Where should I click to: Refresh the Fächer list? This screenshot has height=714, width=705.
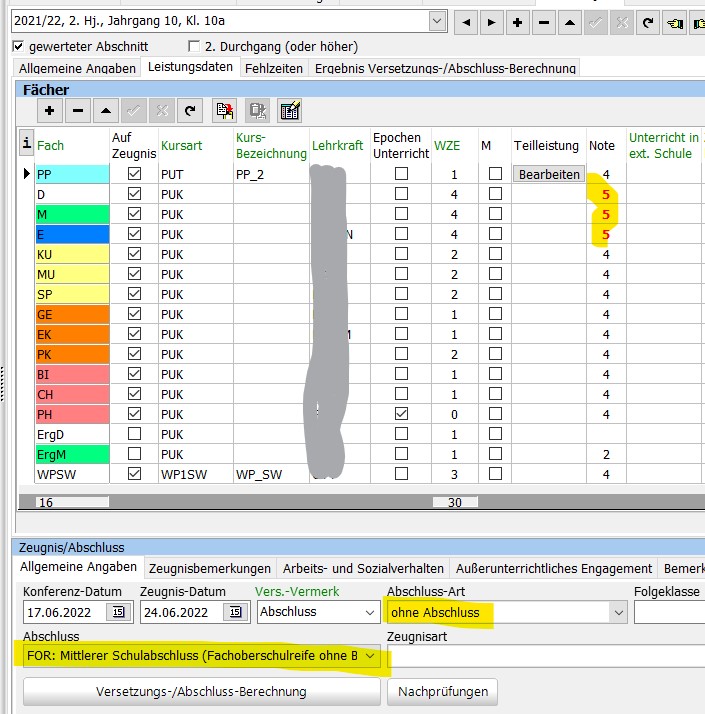click(x=190, y=111)
